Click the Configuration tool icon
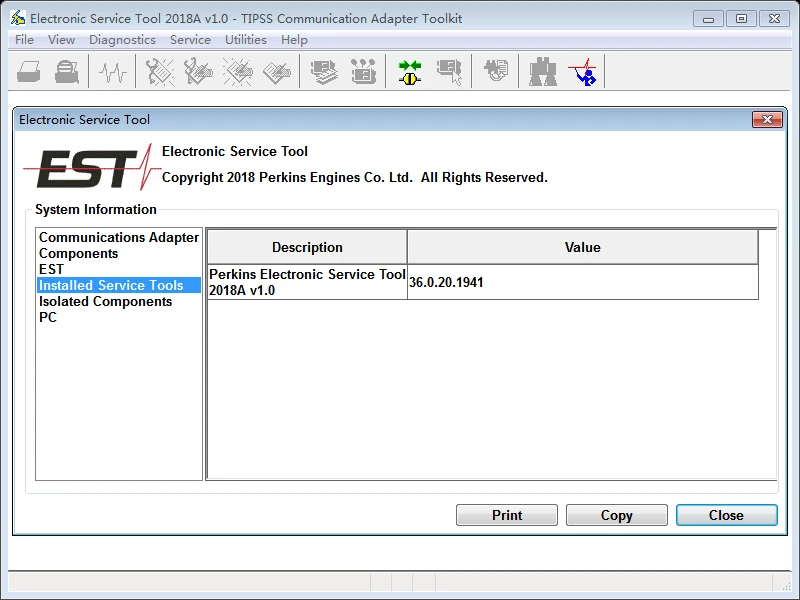 tap(363, 71)
